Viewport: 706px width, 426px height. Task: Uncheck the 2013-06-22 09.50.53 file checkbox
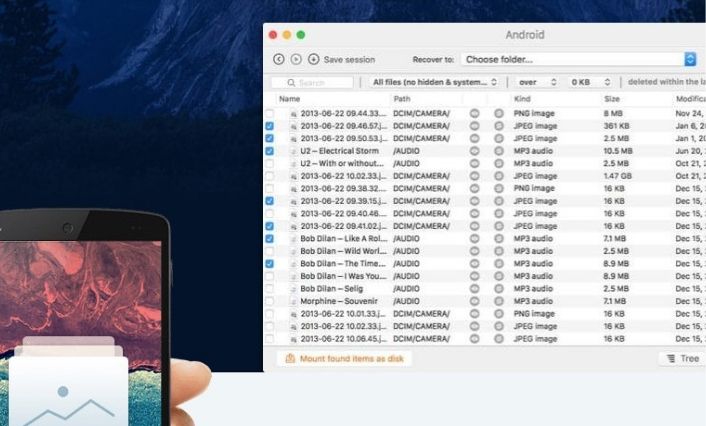269,138
